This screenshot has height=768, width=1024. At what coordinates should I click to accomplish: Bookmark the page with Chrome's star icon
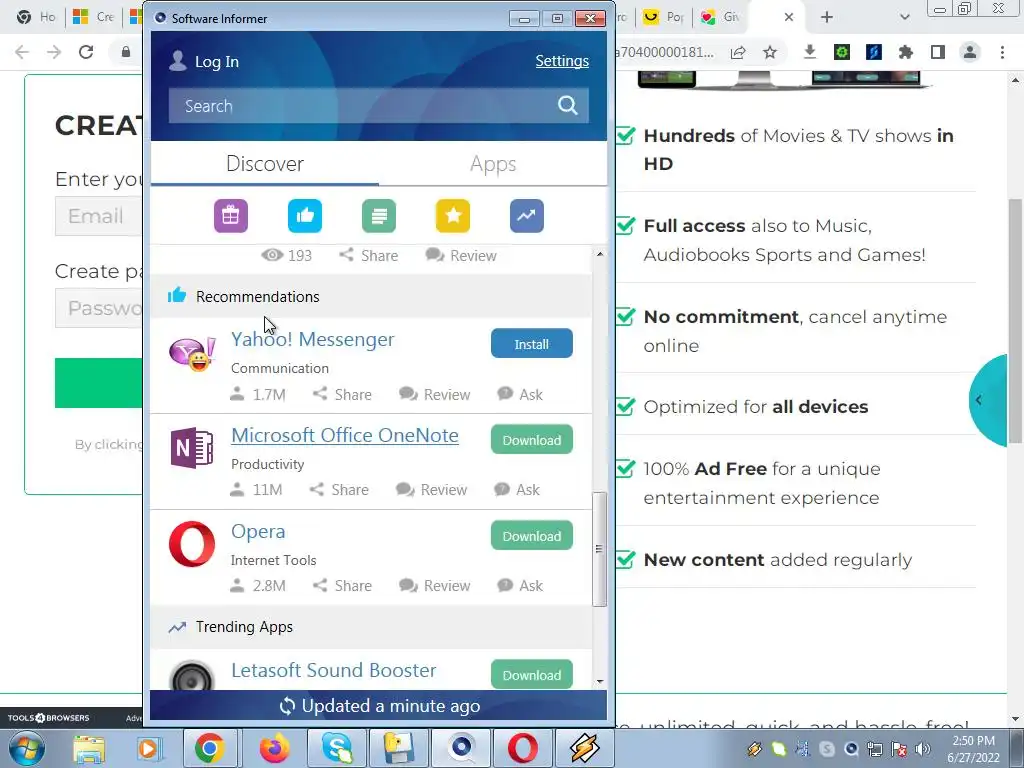(x=770, y=52)
